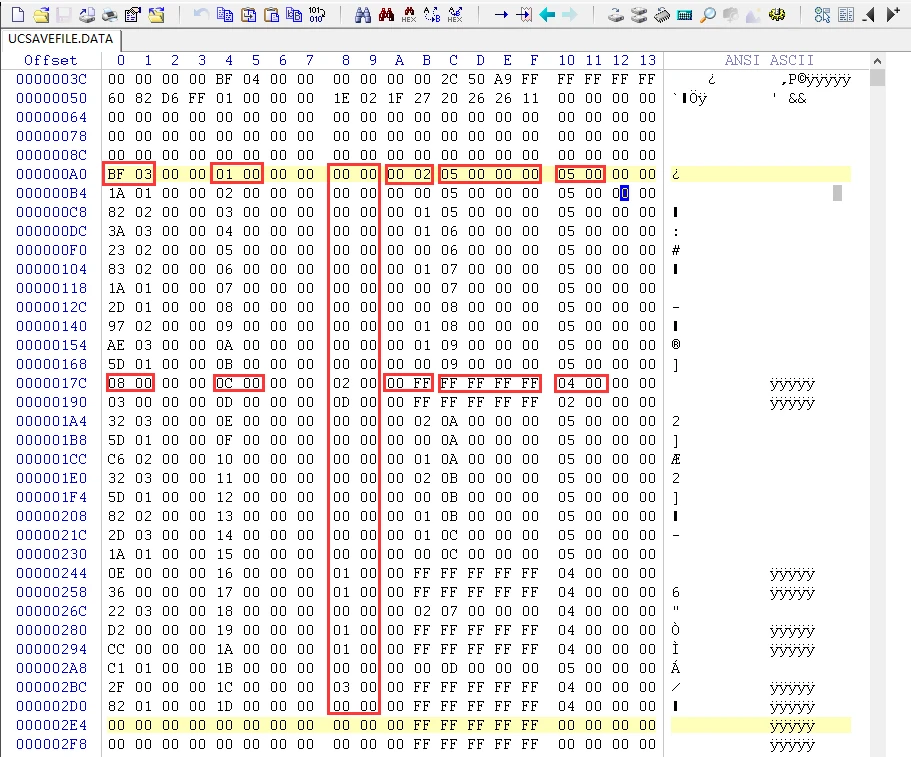Screen dimensions: 911x757
Task: Click ASCII text of row 0000003C
Action: click(779, 79)
